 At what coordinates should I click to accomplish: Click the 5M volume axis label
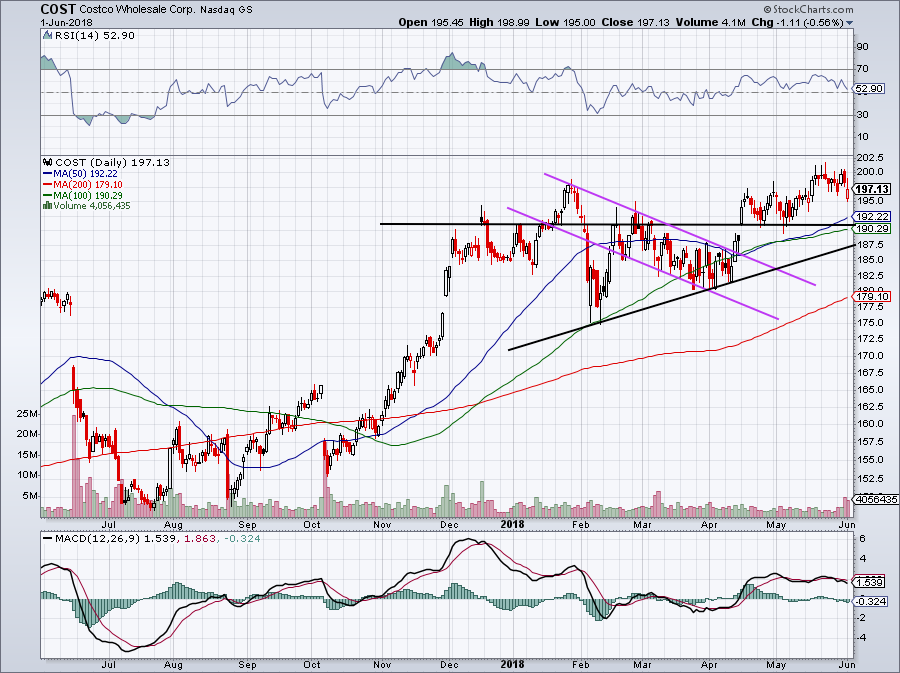(x=30, y=496)
